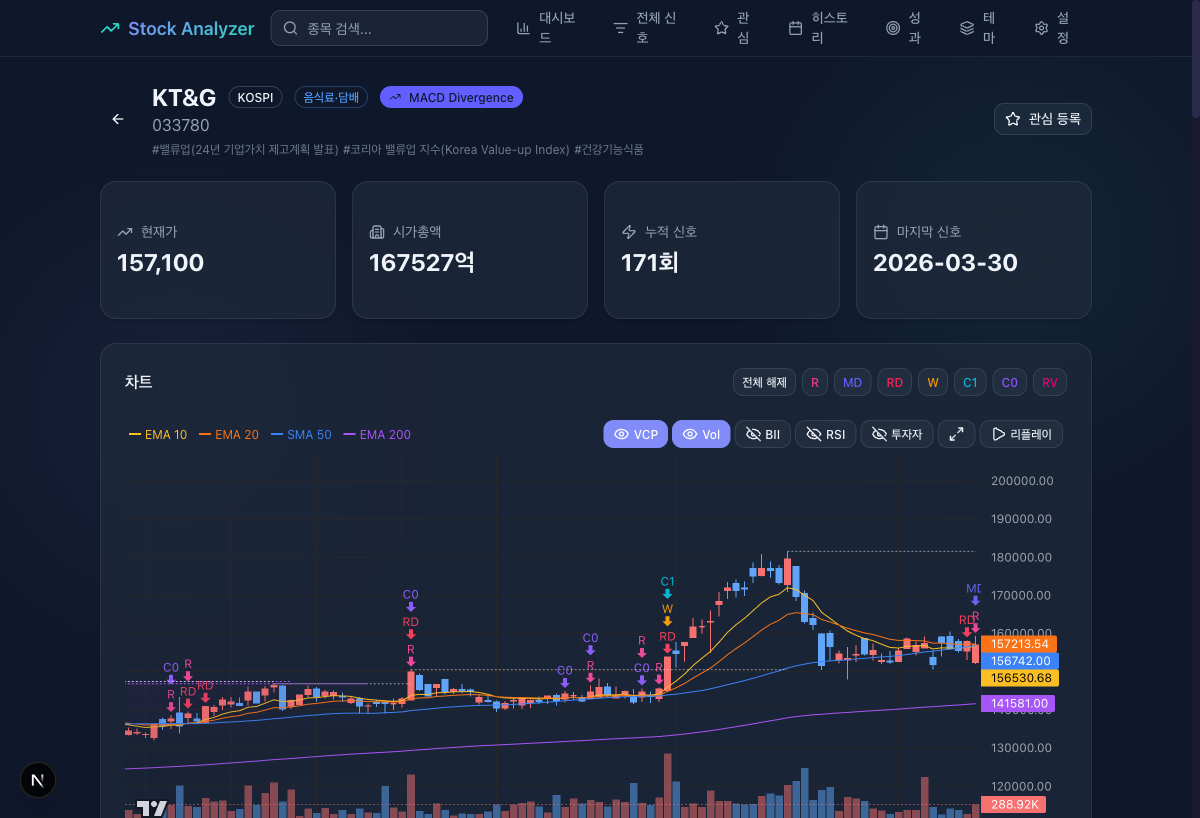The image size is (1200, 818).
Task: Click the 관심 등록 button
Action: 1043,119
